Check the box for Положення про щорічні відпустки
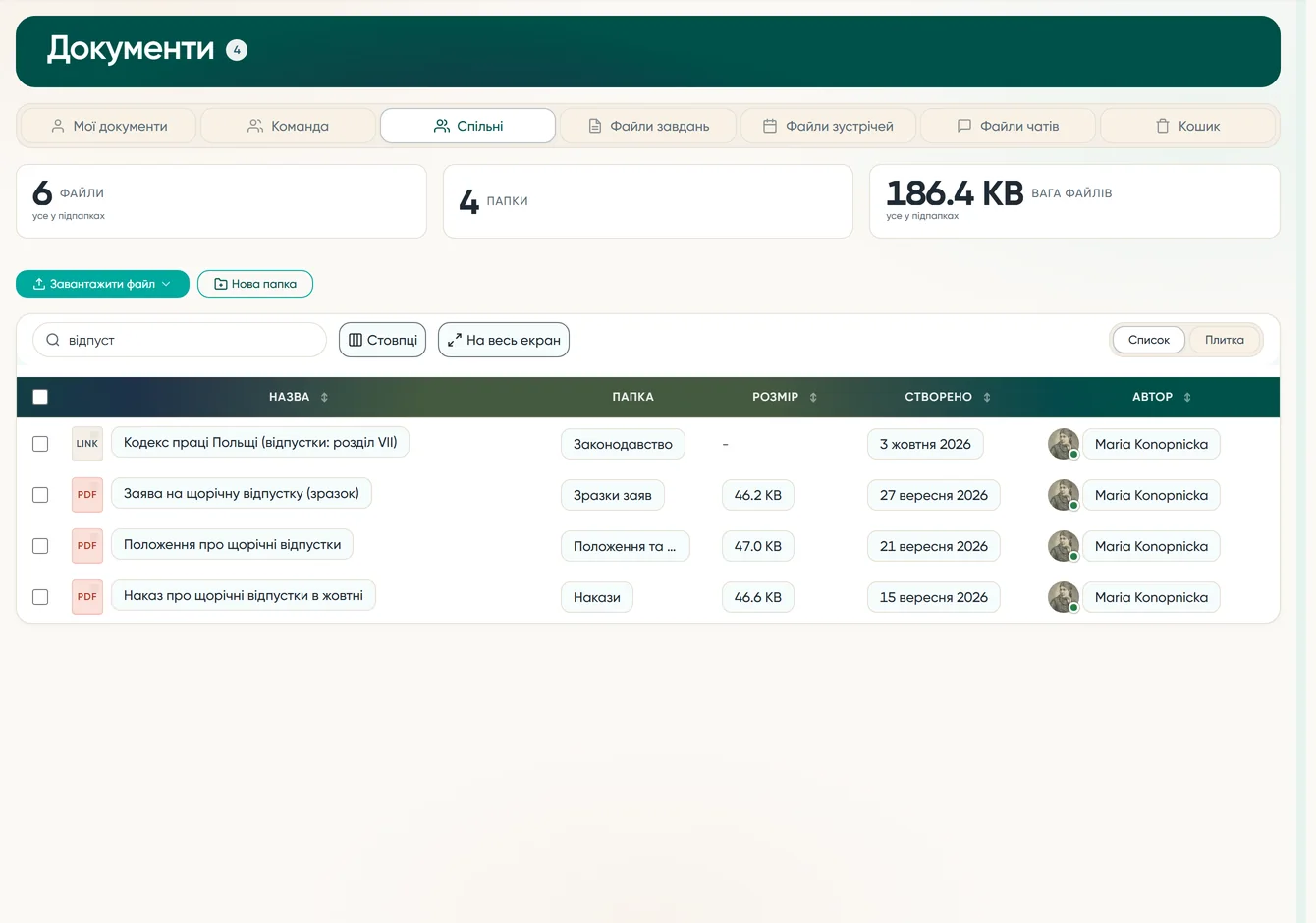This screenshot has width=1316, height=923. pyautogui.click(x=40, y=546)
